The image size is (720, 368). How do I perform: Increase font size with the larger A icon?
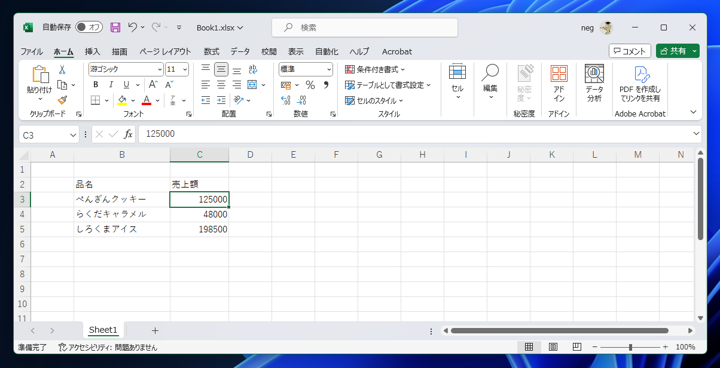tap(153, 85)
